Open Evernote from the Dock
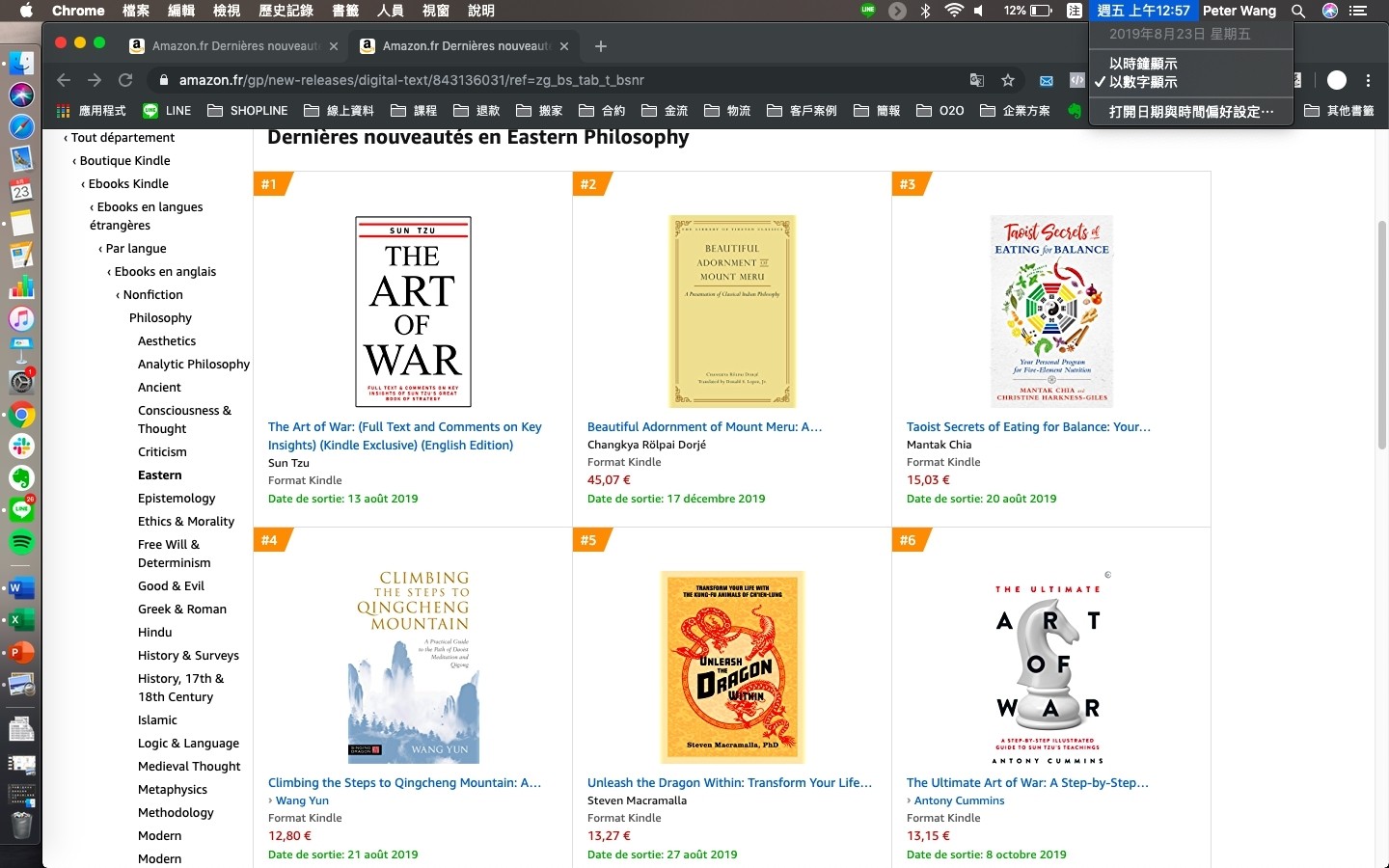This screenshot has width=1389, height=868. 21,478
